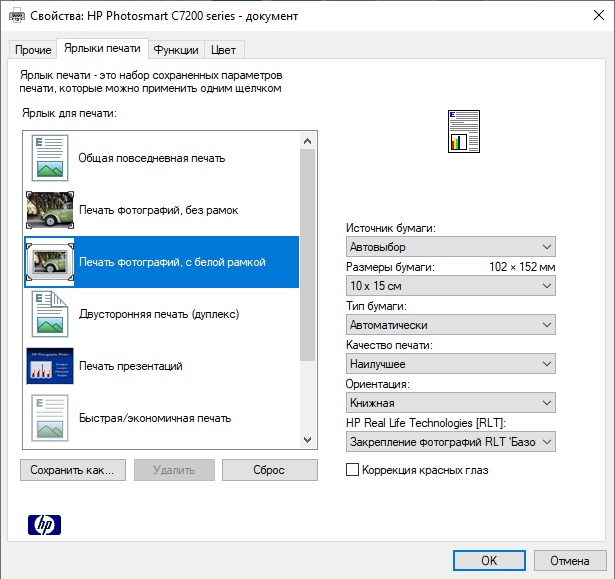Click the shortcut list scrollbar thumb
615x579 pixels.
[308, 255]
